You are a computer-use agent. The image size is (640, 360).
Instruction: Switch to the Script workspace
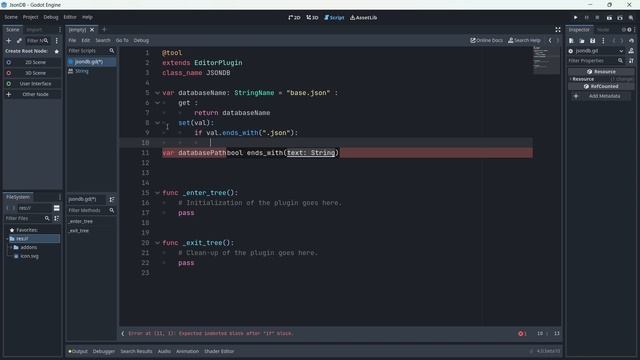[x=334, y=18]
